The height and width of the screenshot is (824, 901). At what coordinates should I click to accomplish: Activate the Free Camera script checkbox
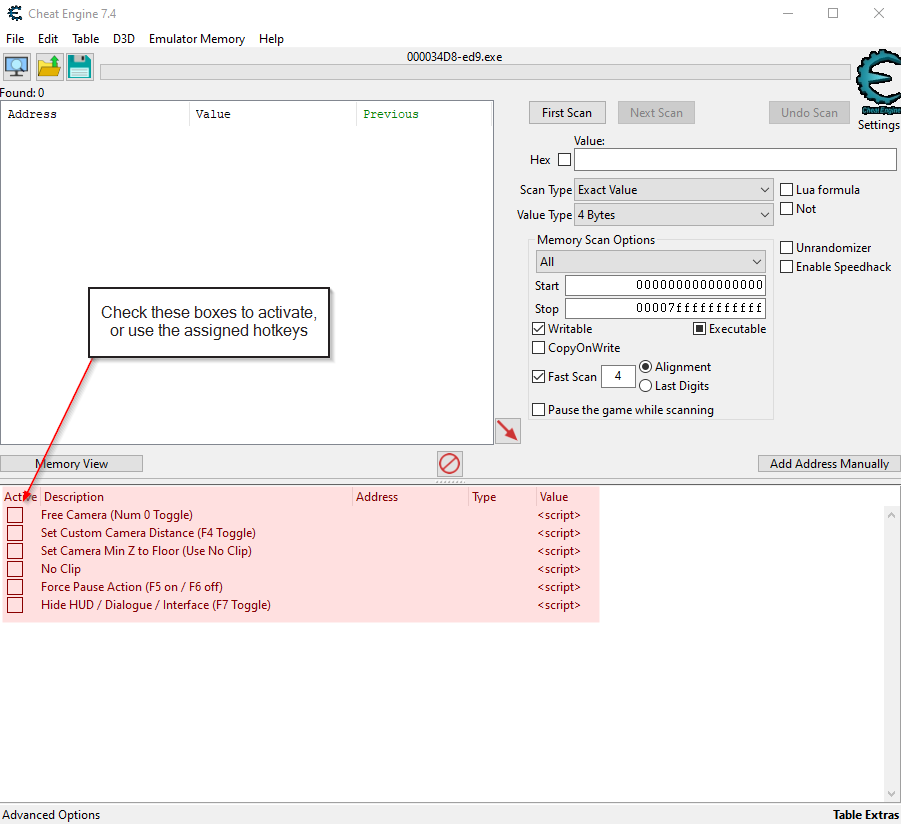coord(15,515)
